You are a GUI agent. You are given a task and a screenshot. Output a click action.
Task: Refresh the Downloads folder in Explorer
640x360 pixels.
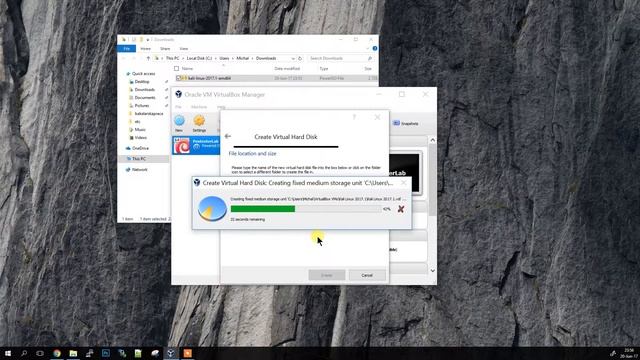coord(300,58)
